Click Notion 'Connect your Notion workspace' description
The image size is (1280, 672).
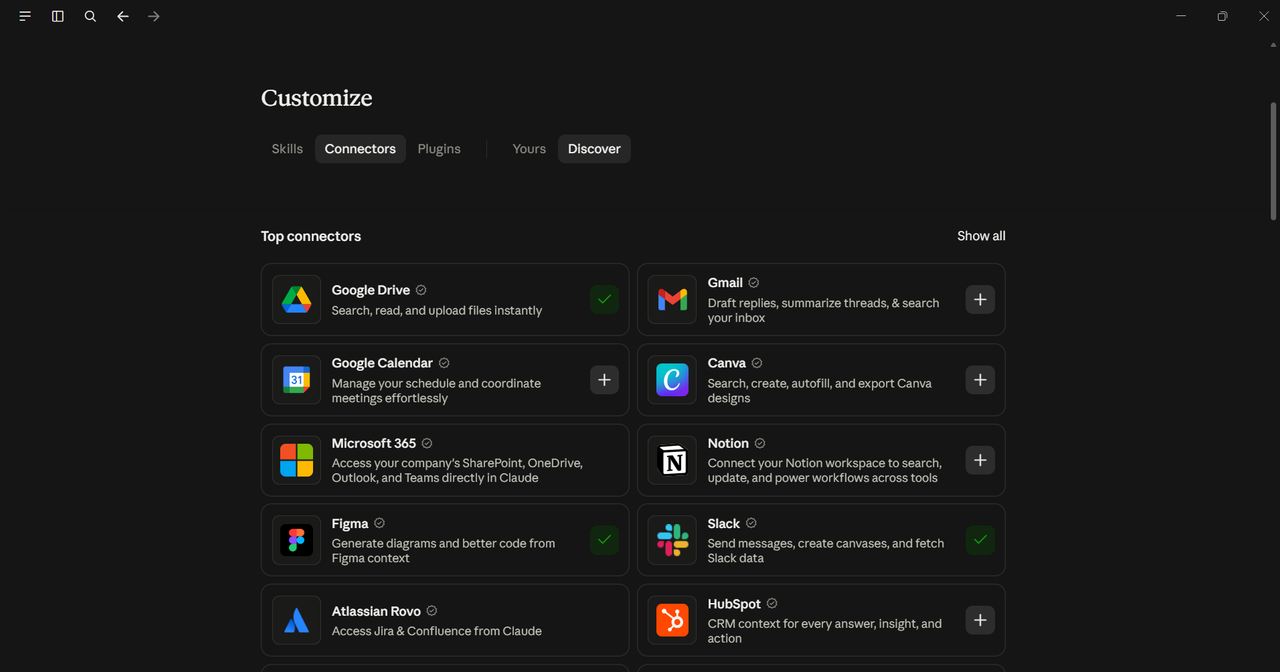(825, 471)
